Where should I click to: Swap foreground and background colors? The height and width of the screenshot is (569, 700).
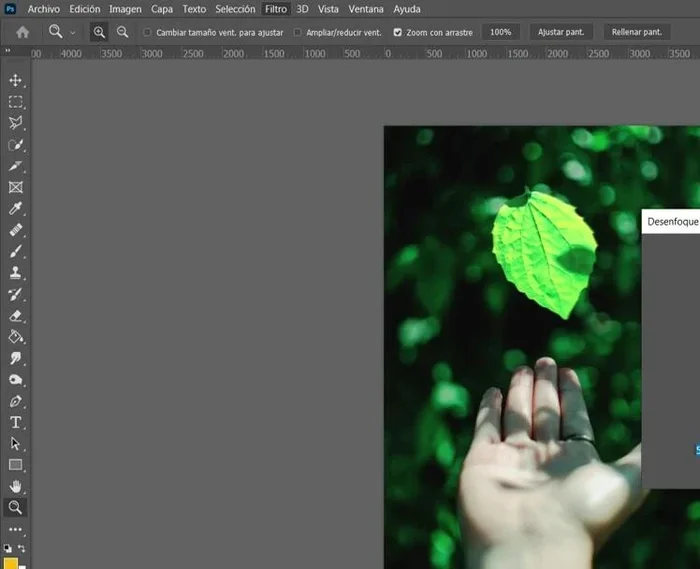[21, 548]
